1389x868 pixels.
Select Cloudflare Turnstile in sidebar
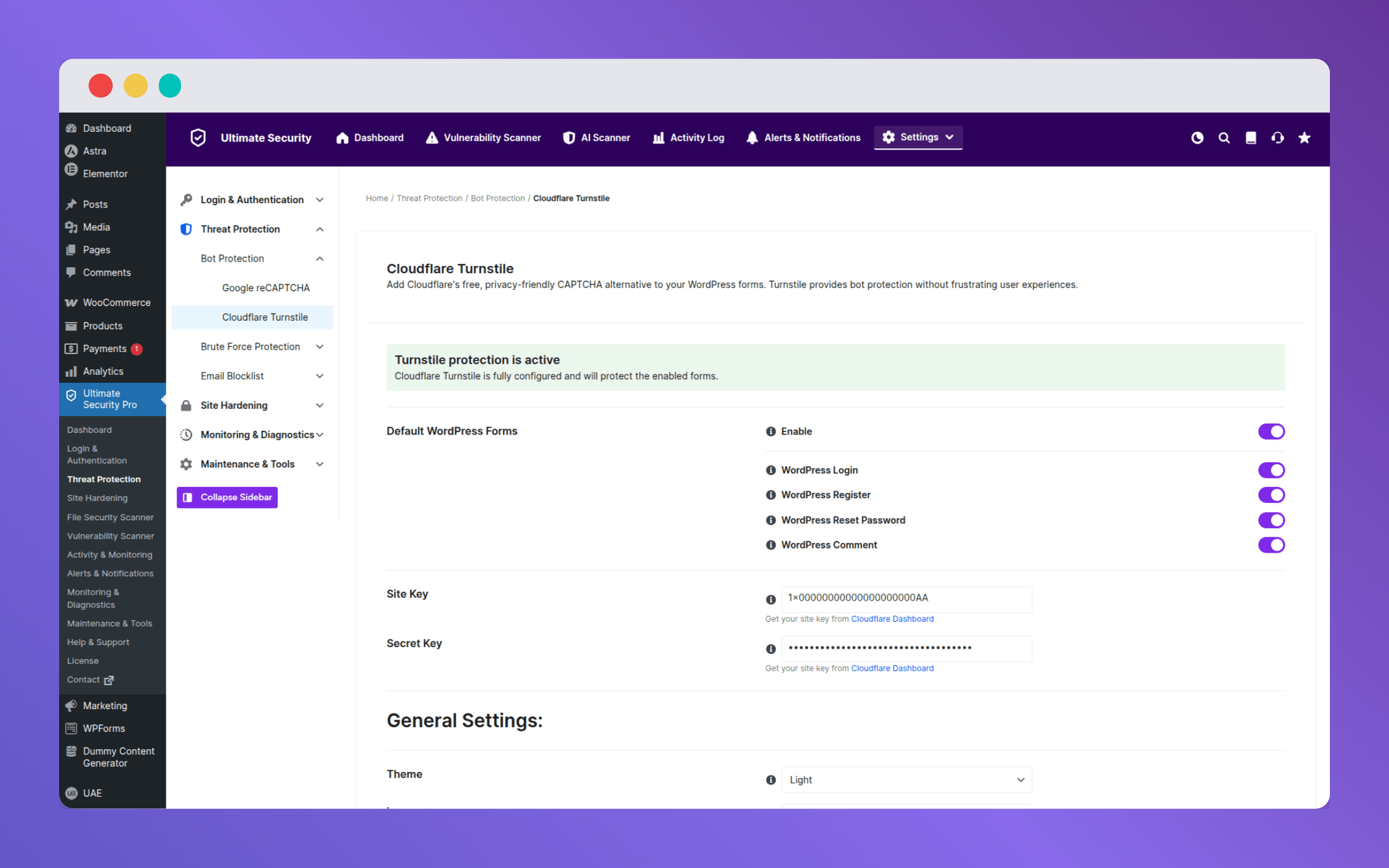[x=252, y=317]
